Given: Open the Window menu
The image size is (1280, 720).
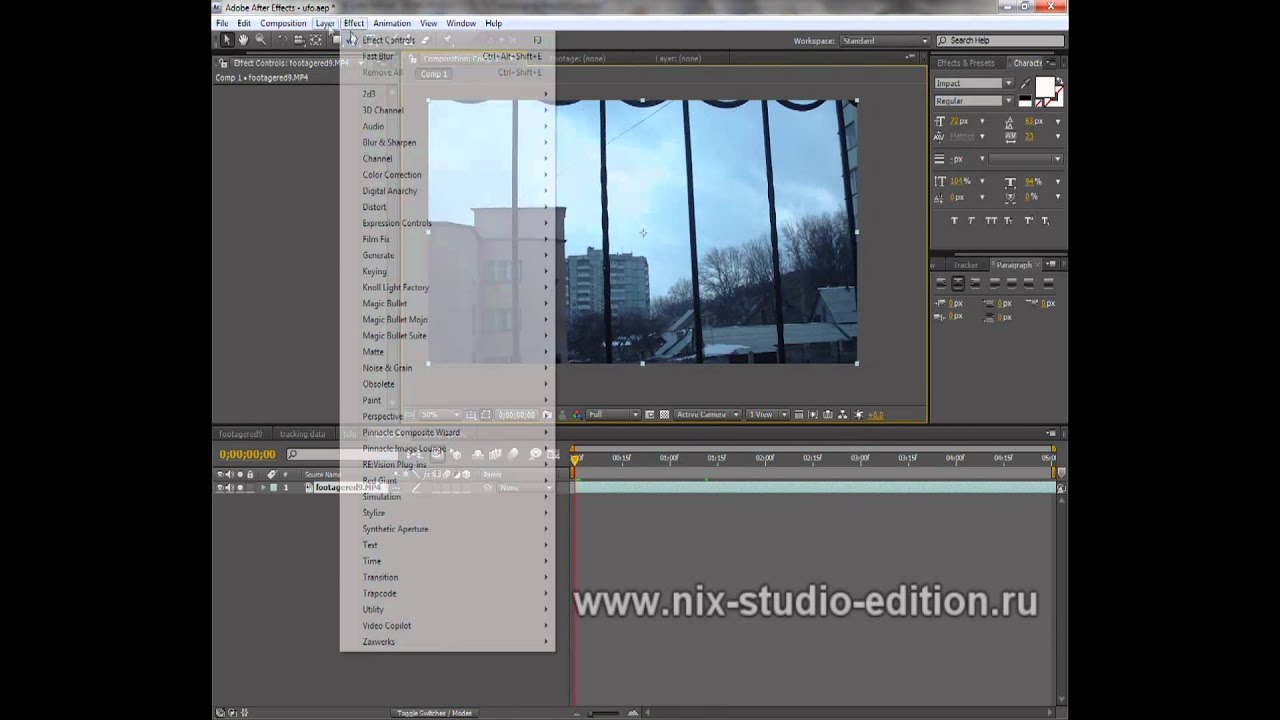Looking at the screenshot, I should (461, 23).
